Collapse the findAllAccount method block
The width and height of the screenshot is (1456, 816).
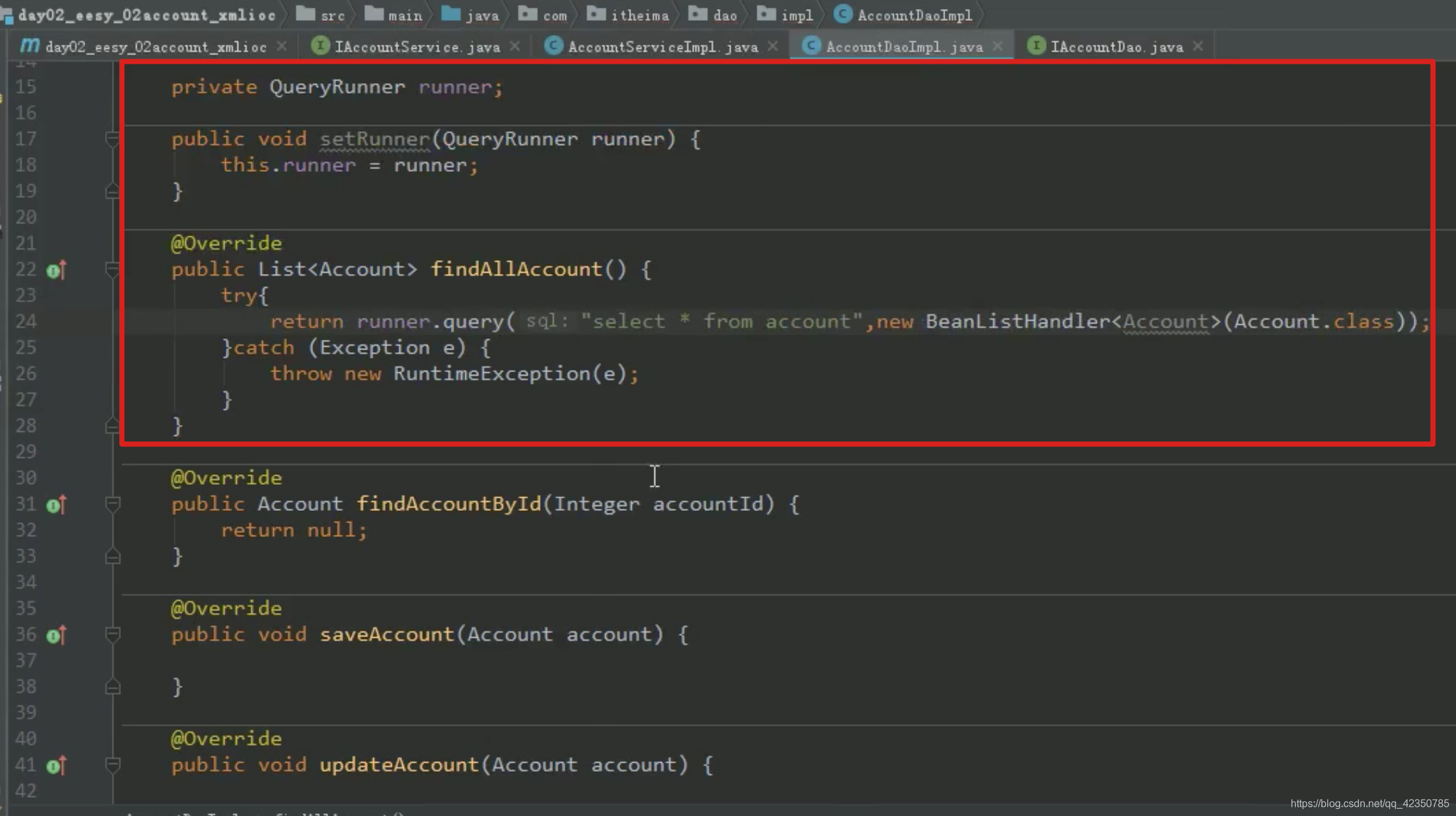pos(112,269)
